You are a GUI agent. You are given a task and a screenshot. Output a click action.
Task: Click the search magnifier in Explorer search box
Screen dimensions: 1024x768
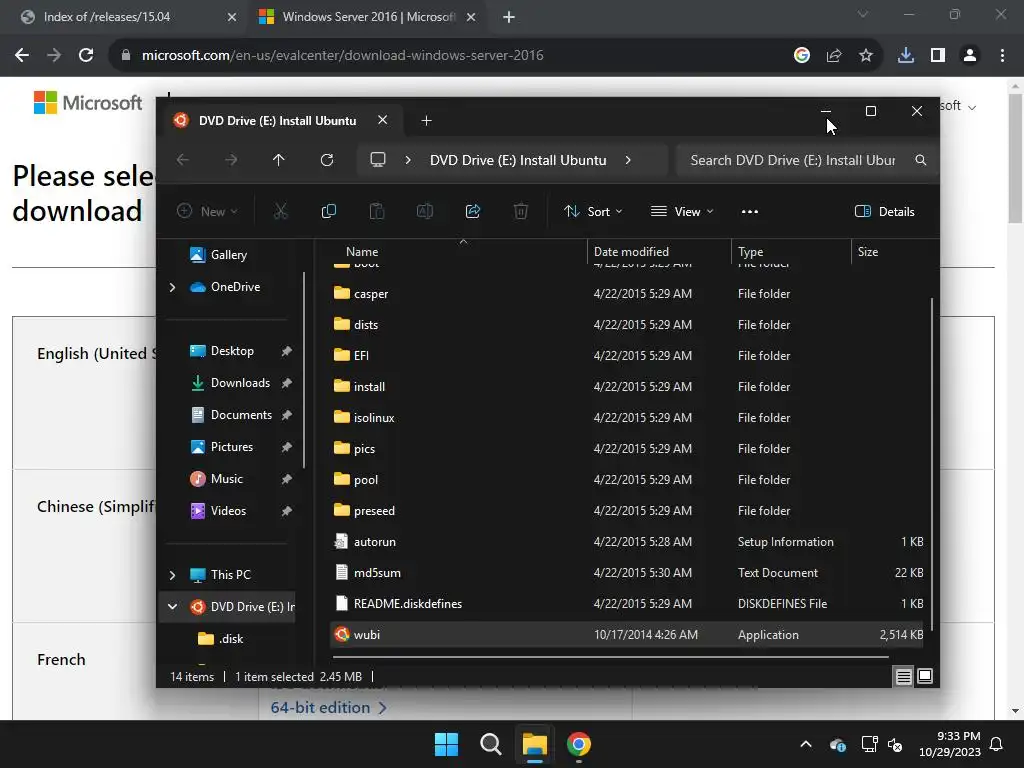pos(920,160)
